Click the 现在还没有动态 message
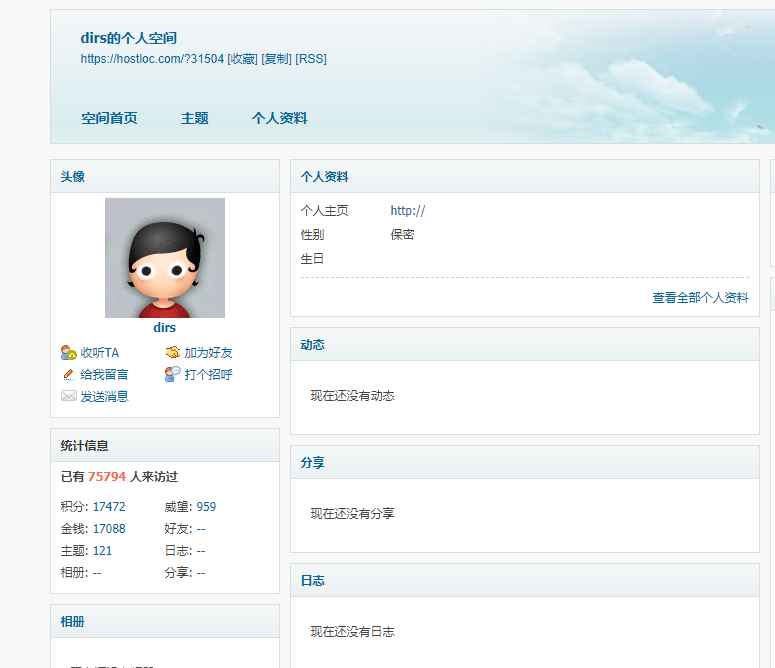This screenshot has height=668, width=775. pyautogui.click(x=352, y=396)
